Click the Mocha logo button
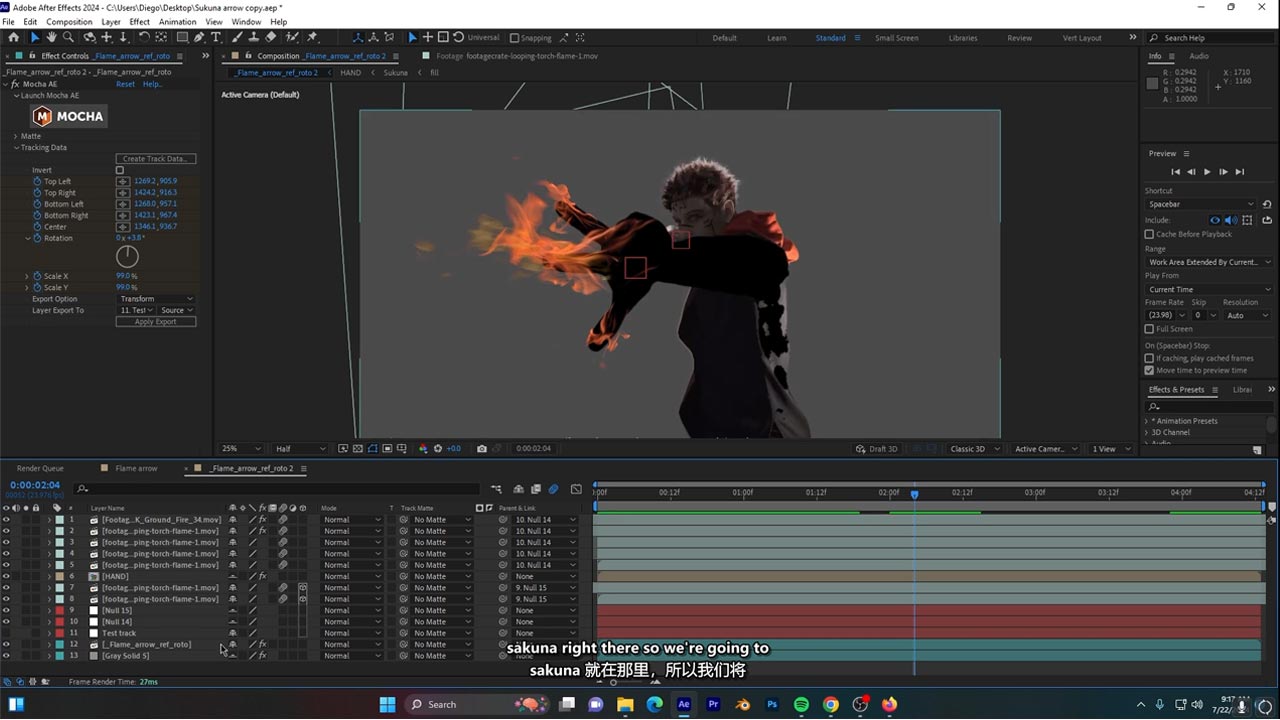The image size is (1280, 720). (x=69, y=116)
